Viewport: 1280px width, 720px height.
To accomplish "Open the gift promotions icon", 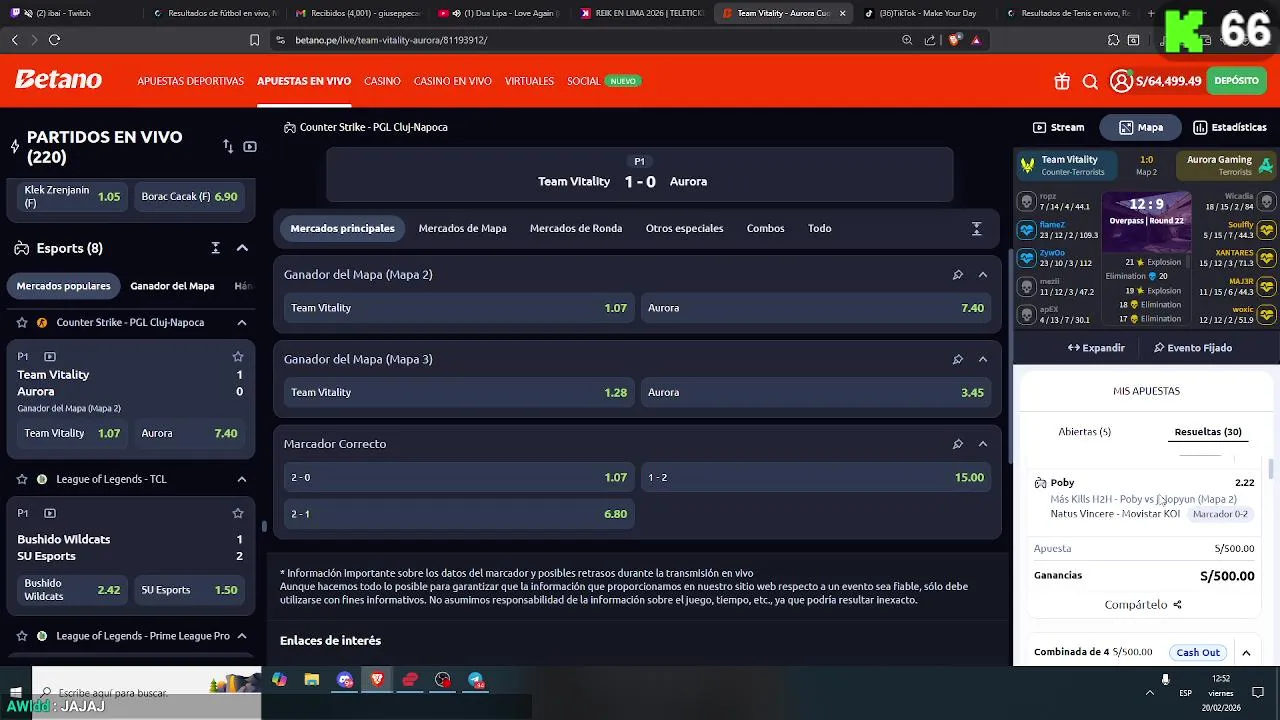I will click(1062, 81).
